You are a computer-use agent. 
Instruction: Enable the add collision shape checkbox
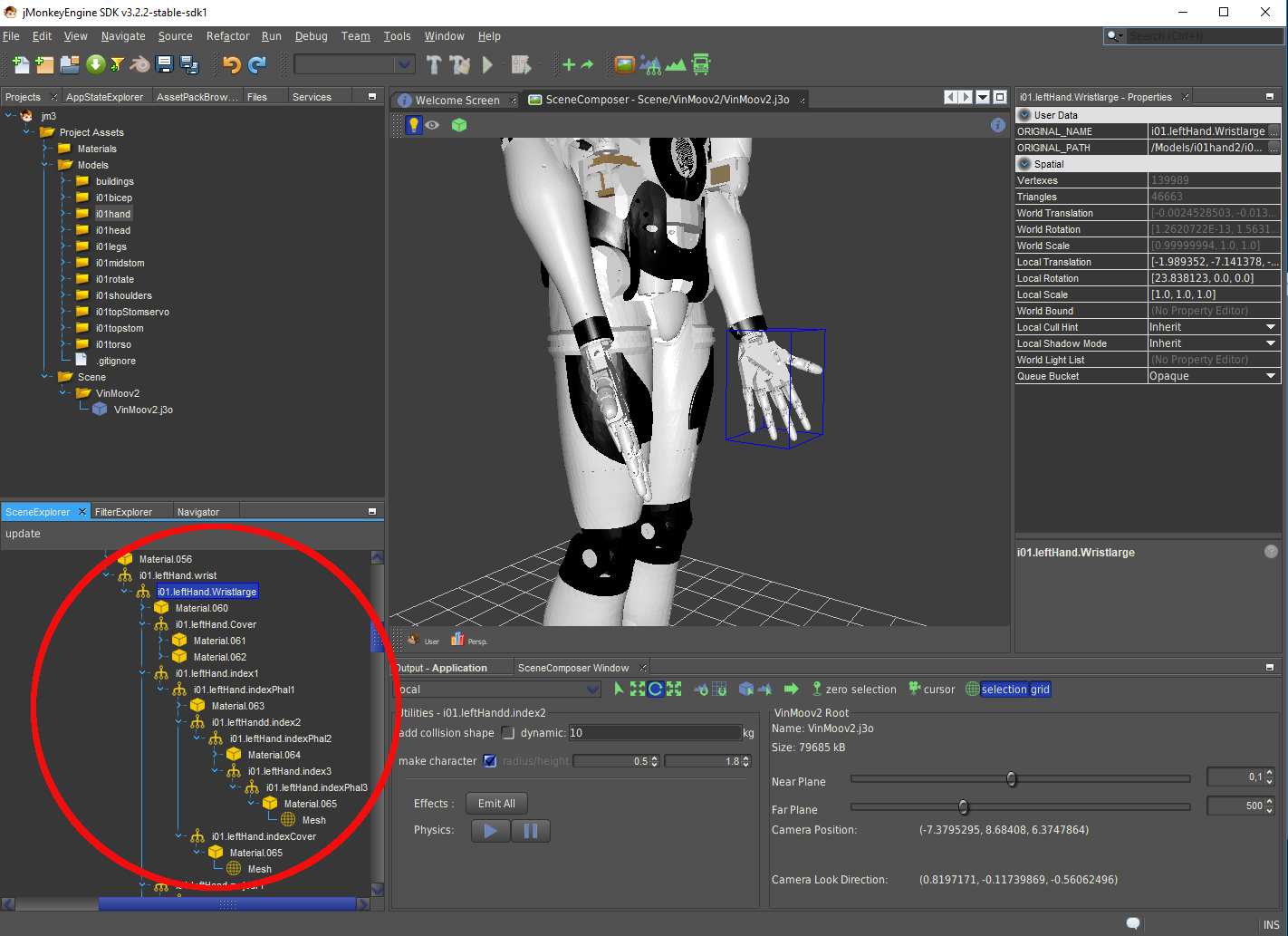click(508, 732)
